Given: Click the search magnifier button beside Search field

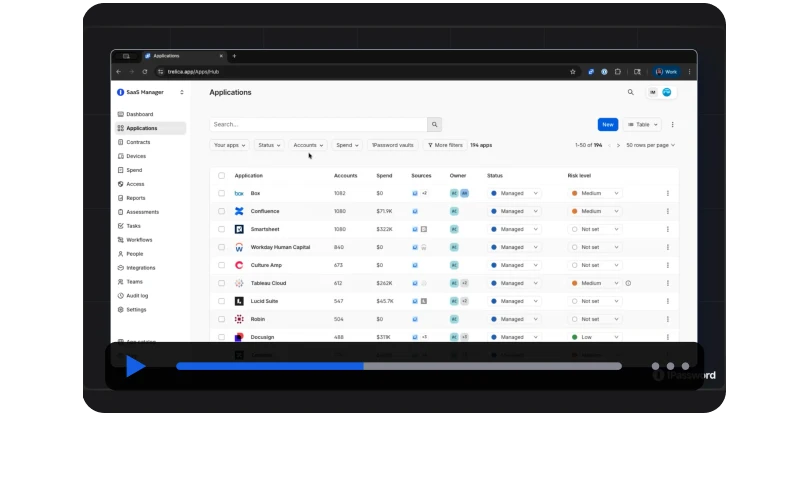Looking at the screenshot, I should pyautogui.click(x=434, y=124).
